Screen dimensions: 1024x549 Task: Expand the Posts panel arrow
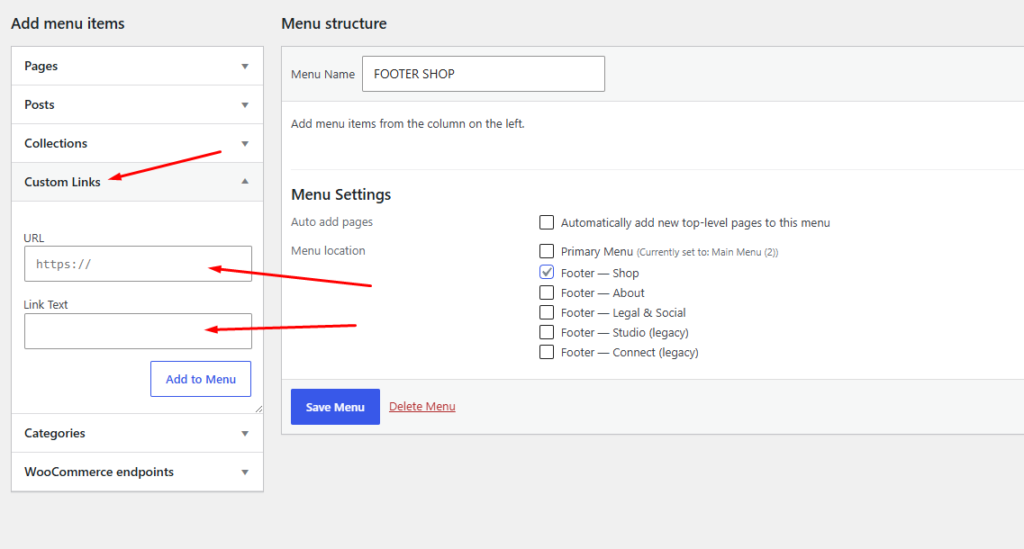[x=245, y=105]
